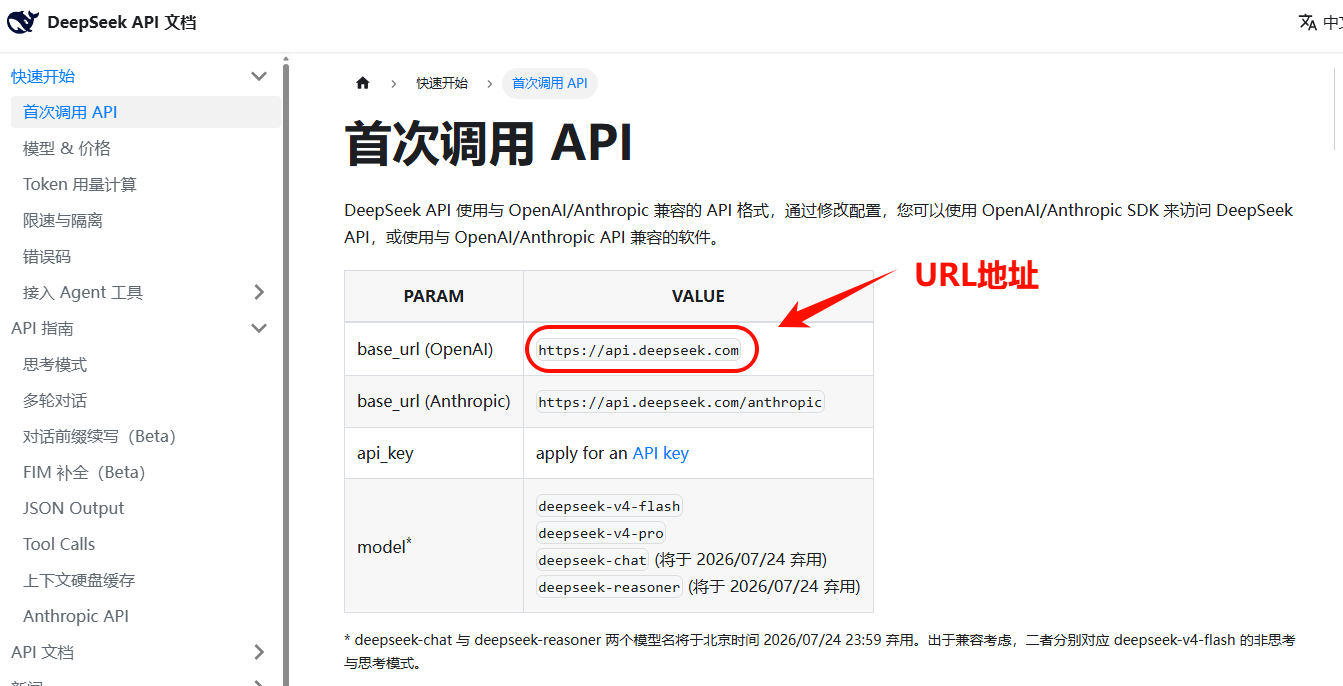
Task: Click the model parameter cell
Action: click(x=434, y=546)
